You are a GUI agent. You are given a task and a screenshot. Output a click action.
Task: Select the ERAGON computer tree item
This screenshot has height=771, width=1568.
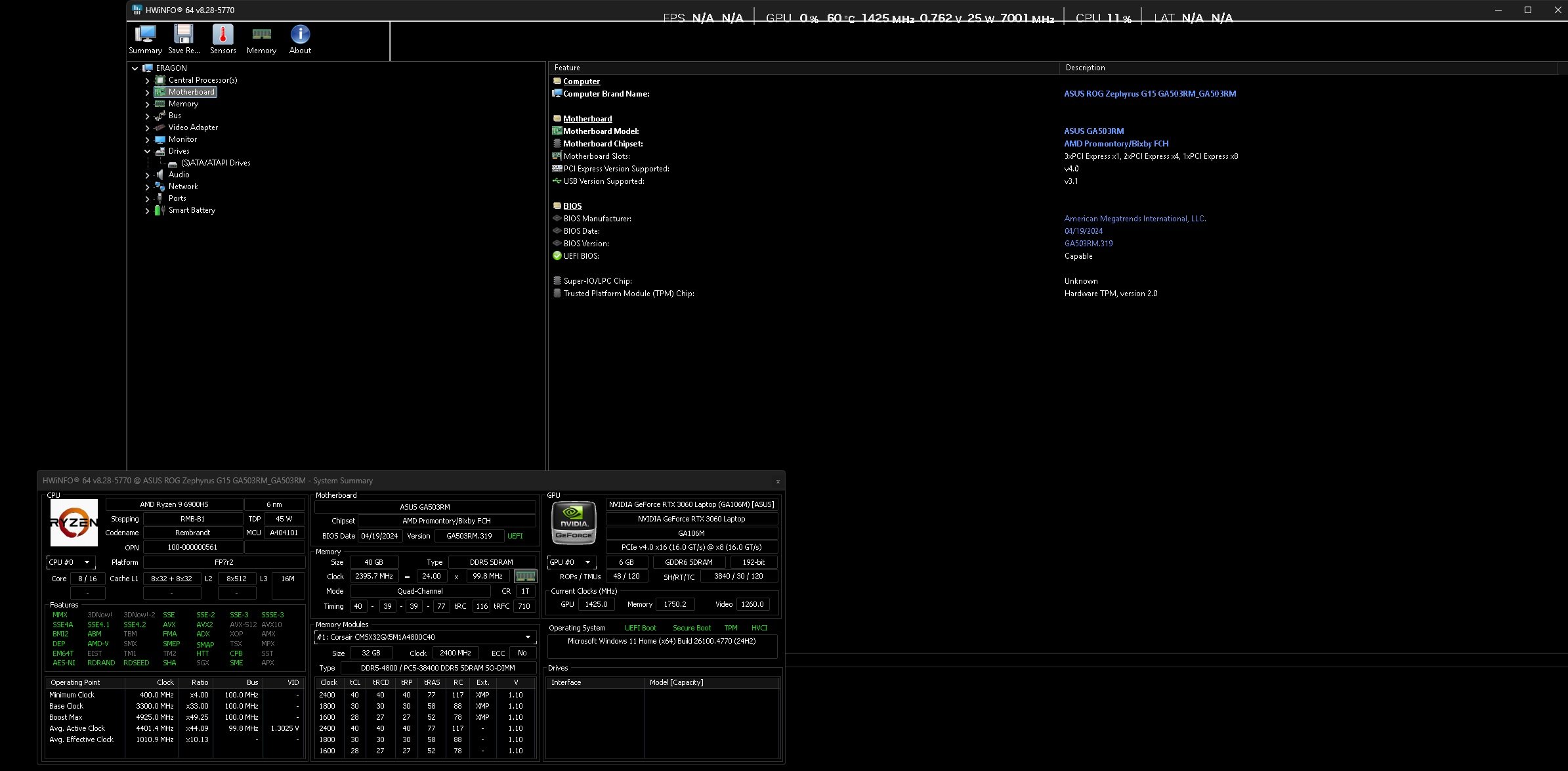pyautogui.click(x=171, y=68)
